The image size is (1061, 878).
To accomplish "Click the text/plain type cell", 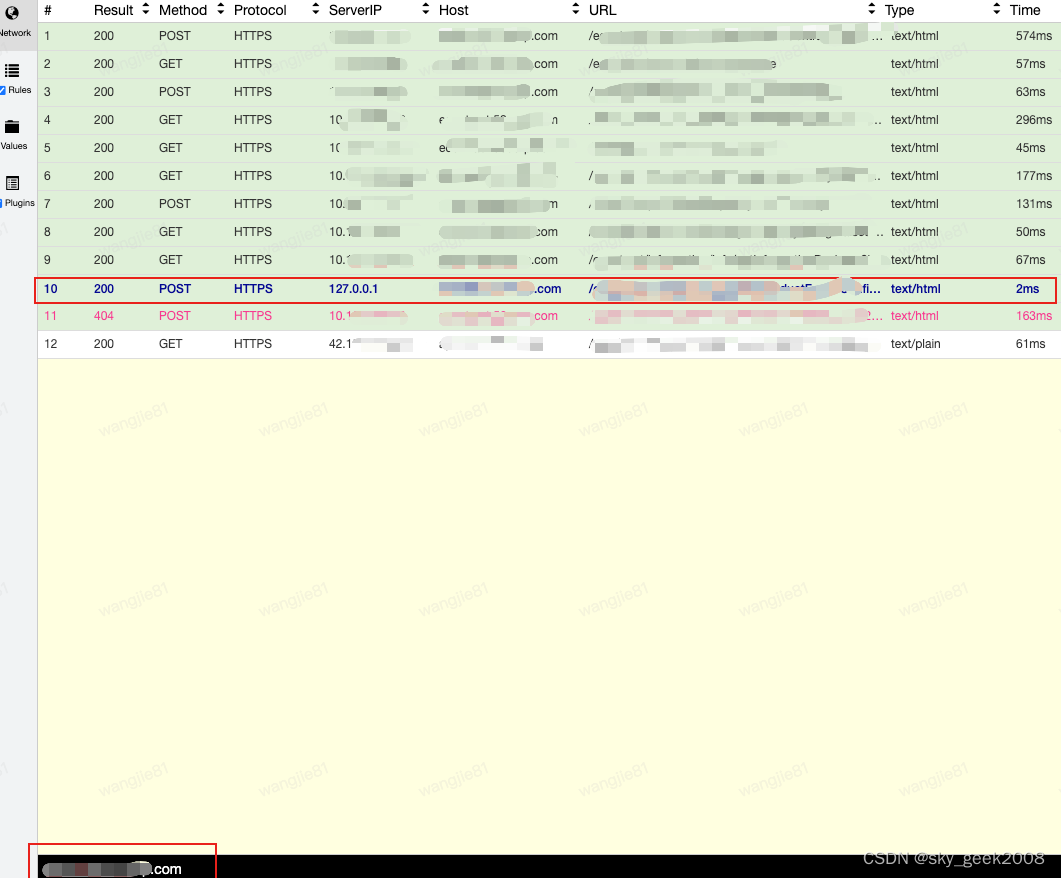I will pyautogui.click(x=916, y=344).
